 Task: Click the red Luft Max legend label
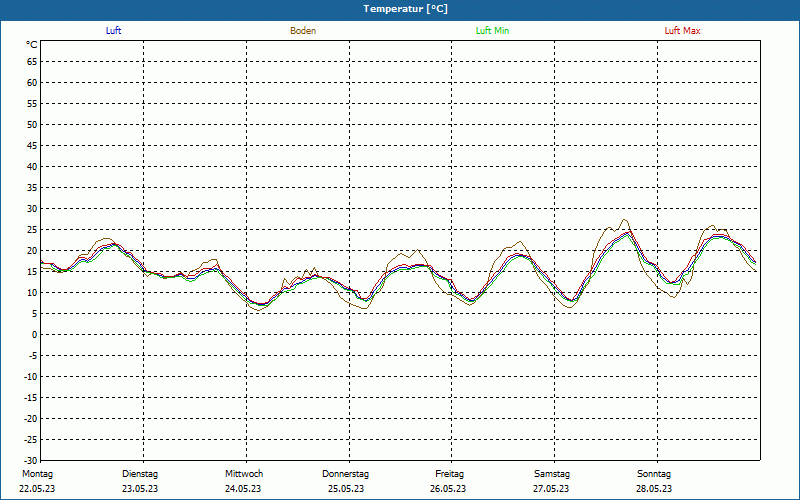pyautogui.click(x=682, y=31)
